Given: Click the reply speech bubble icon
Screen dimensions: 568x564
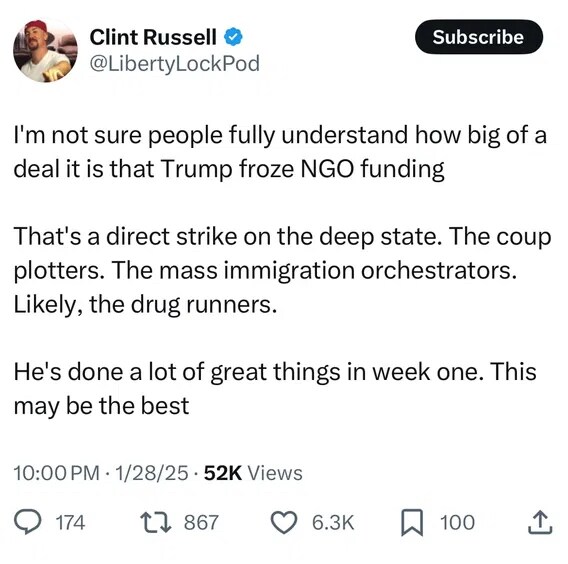Looking at the screenshot, I should (27, 522).
